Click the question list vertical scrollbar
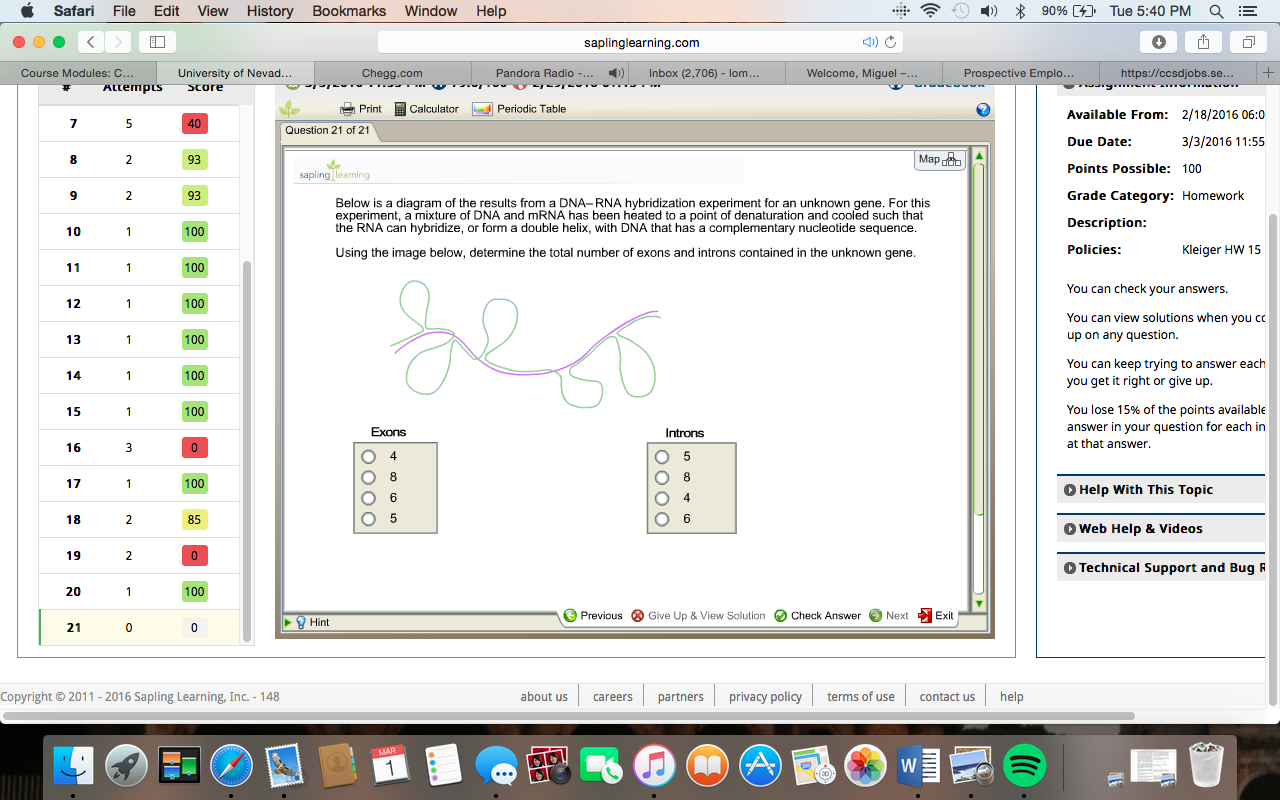1280x800 pixels. pyautogui.click(x=247, y=450)
